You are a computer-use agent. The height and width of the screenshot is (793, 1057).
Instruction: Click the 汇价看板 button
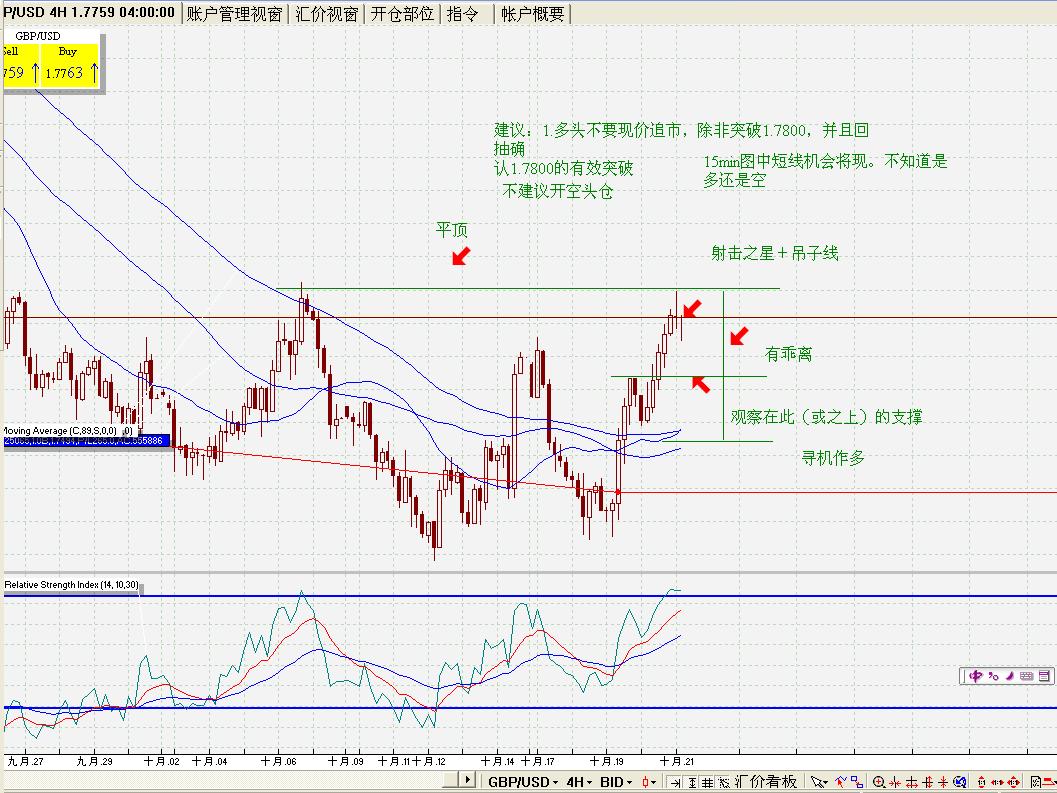point(766,782)
